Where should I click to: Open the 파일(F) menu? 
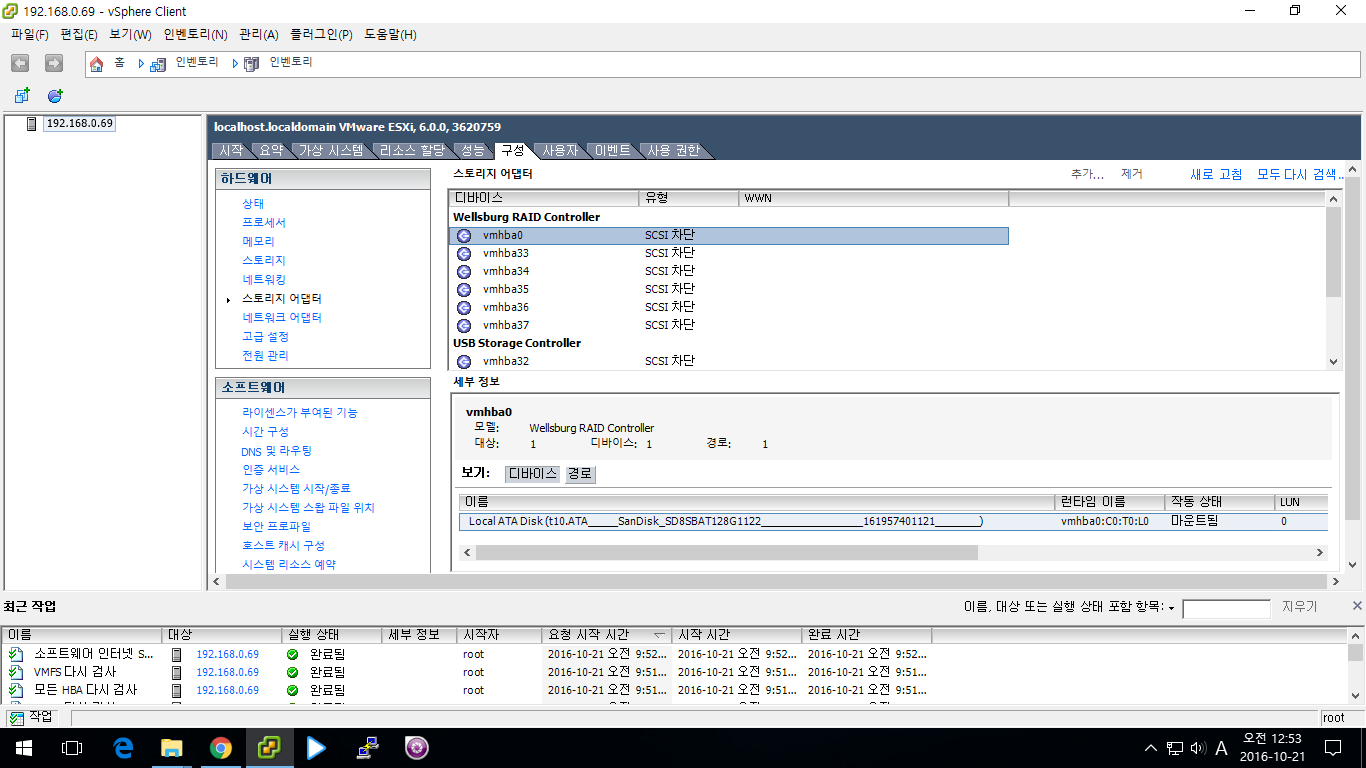pyautogui.click(x=30, y=34)
